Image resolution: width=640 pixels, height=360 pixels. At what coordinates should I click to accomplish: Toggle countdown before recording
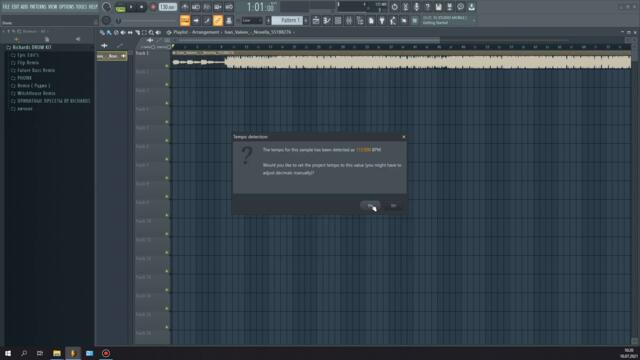[207, 7]
